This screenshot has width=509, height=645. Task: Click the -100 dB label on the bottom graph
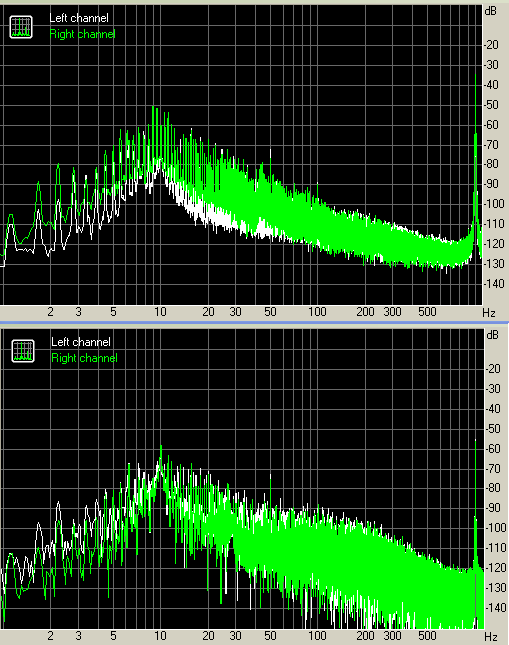(495, 527)
